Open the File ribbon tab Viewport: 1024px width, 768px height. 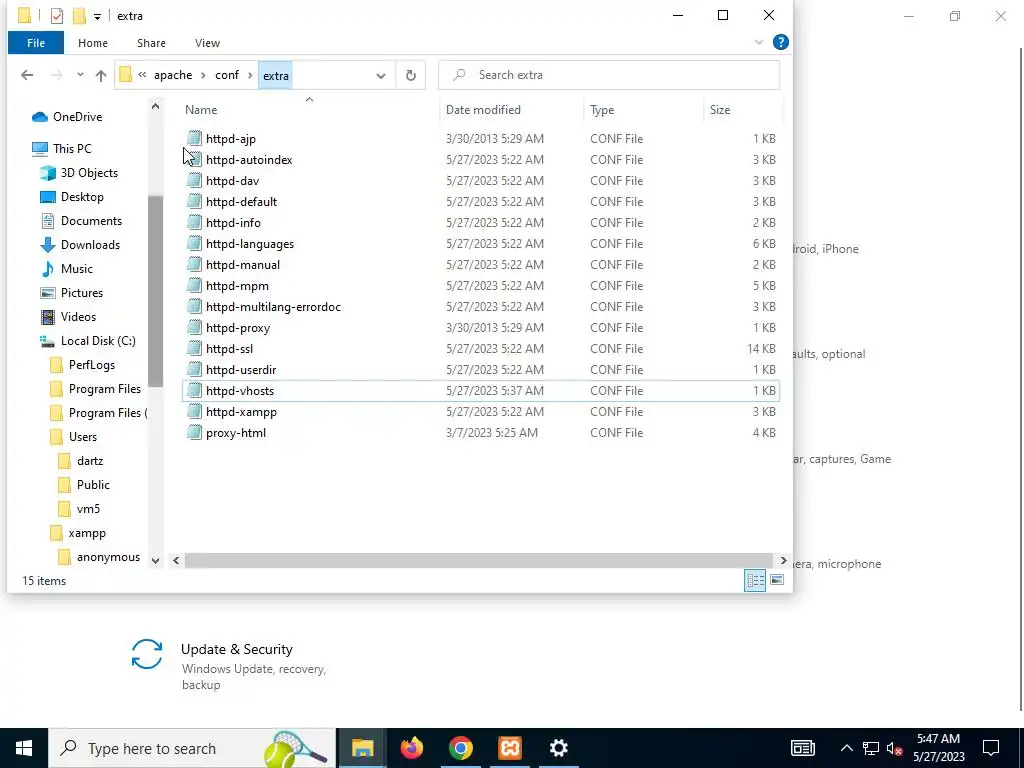(x=36, y=43)
